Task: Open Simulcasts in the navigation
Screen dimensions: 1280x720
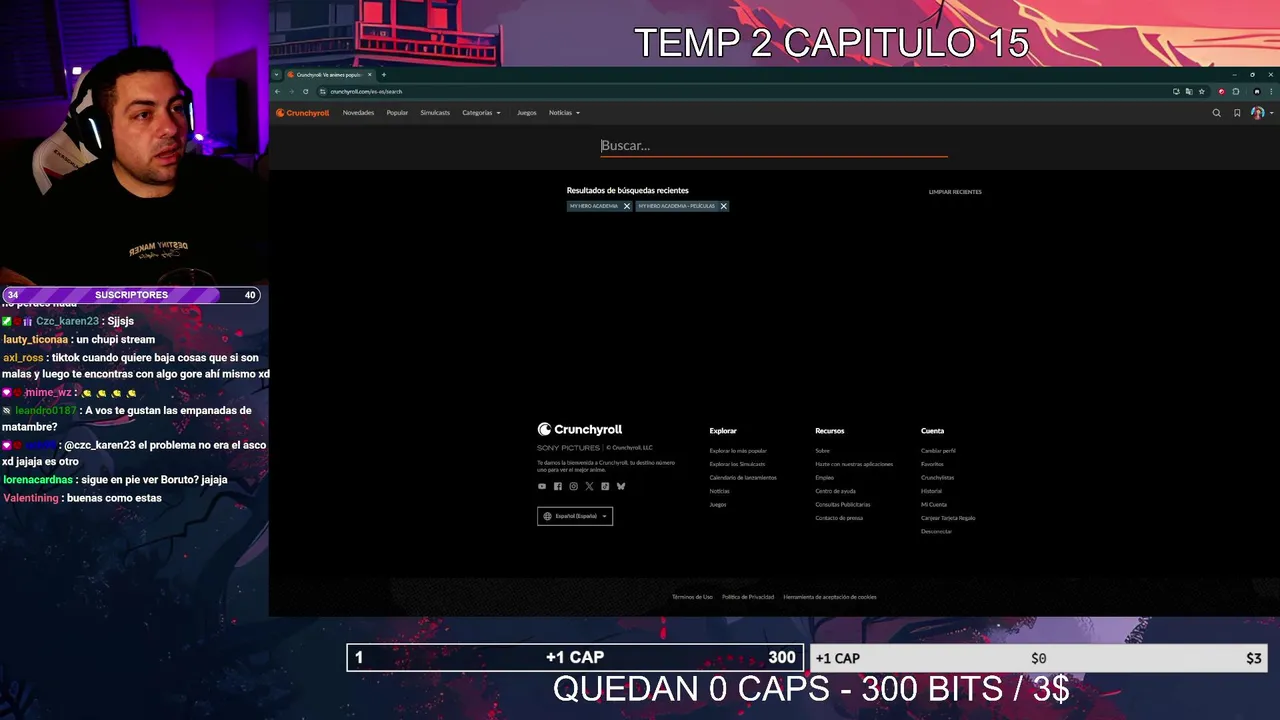Action: [435, 113]
